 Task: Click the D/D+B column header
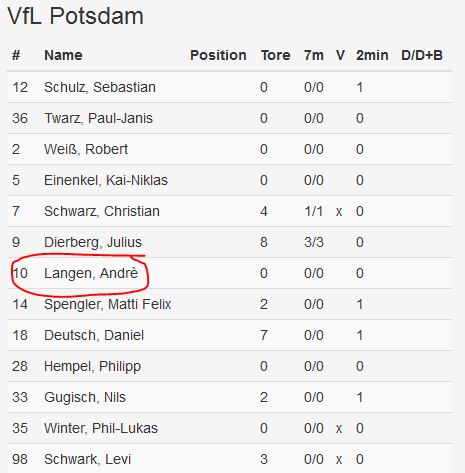pos(422,55)
